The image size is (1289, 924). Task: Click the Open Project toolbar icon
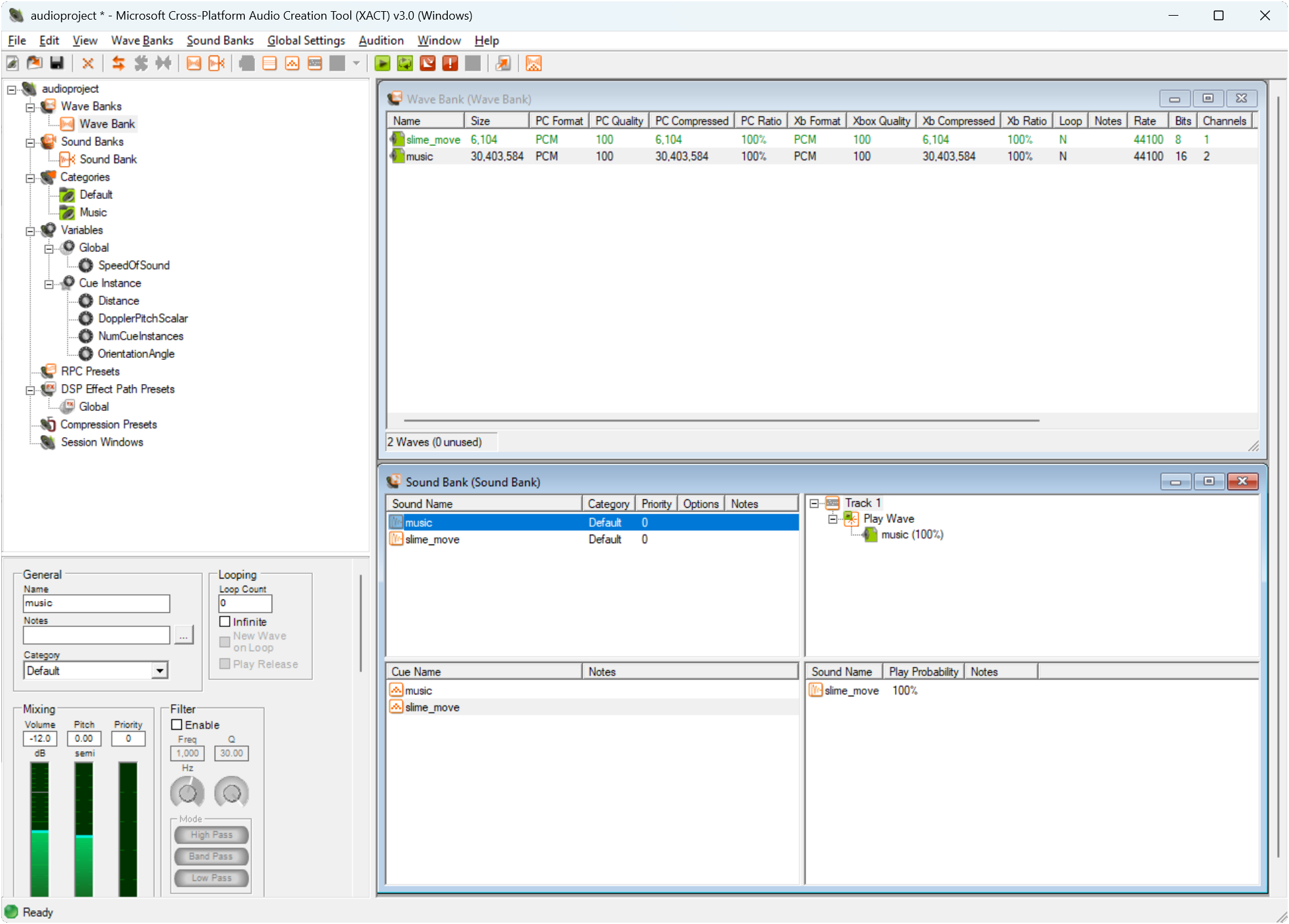[x=35, y=63]
